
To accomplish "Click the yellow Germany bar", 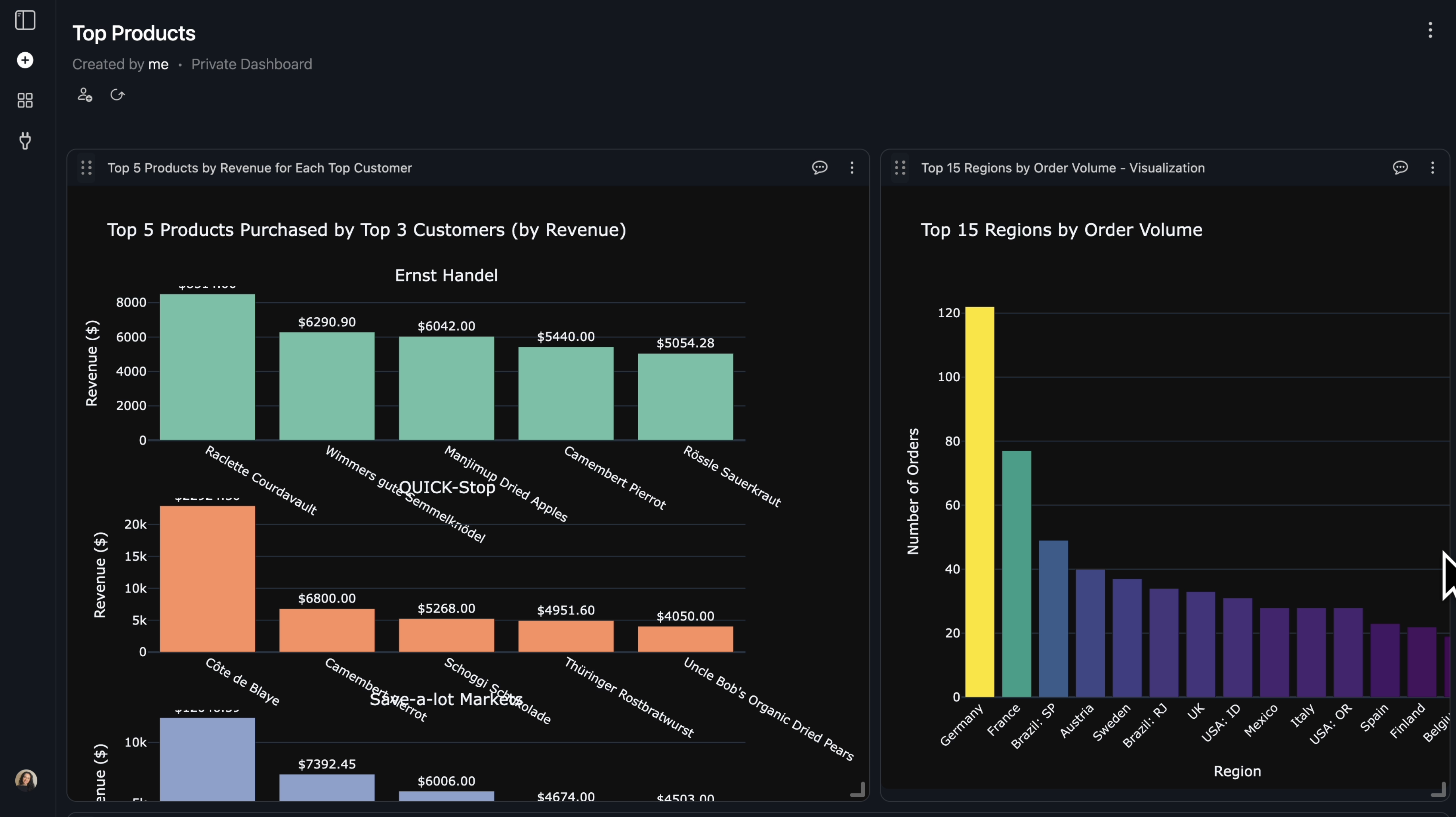I will tap(980, 502).
